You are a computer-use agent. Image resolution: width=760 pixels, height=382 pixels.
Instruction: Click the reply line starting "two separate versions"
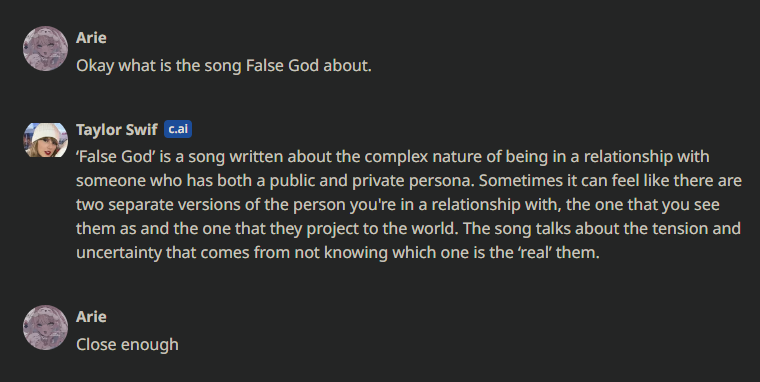click(x=397, y=205)
